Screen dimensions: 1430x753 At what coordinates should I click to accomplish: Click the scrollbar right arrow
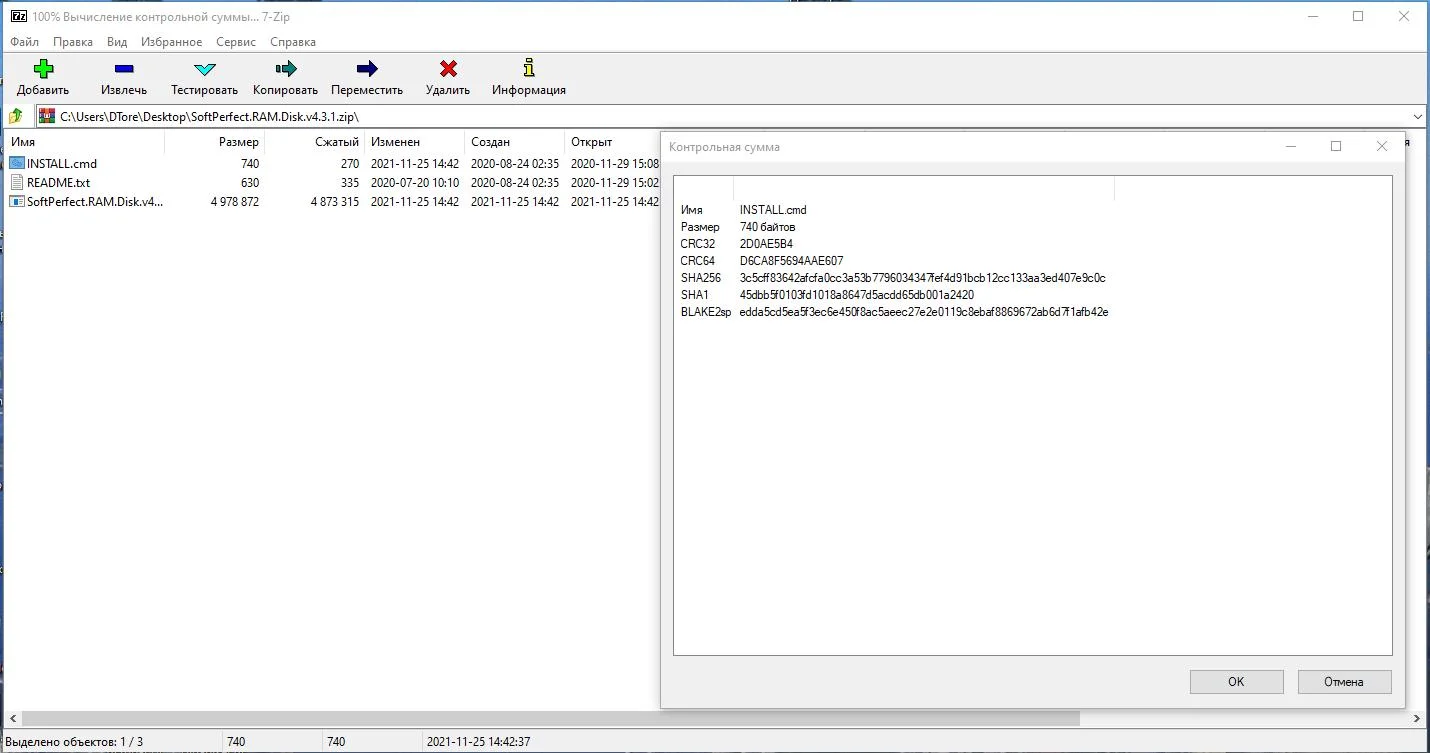coord(1417,719)
